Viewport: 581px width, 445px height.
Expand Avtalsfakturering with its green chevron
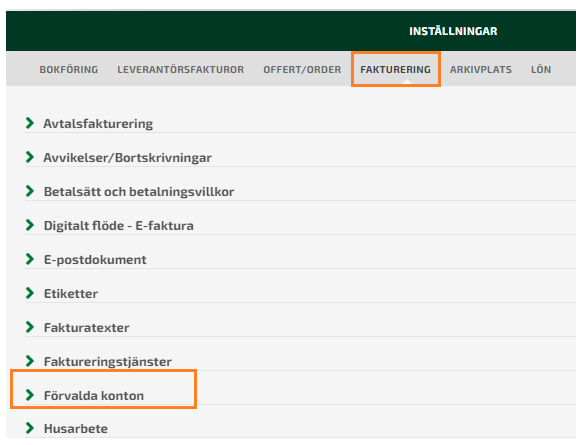(30, 123)
